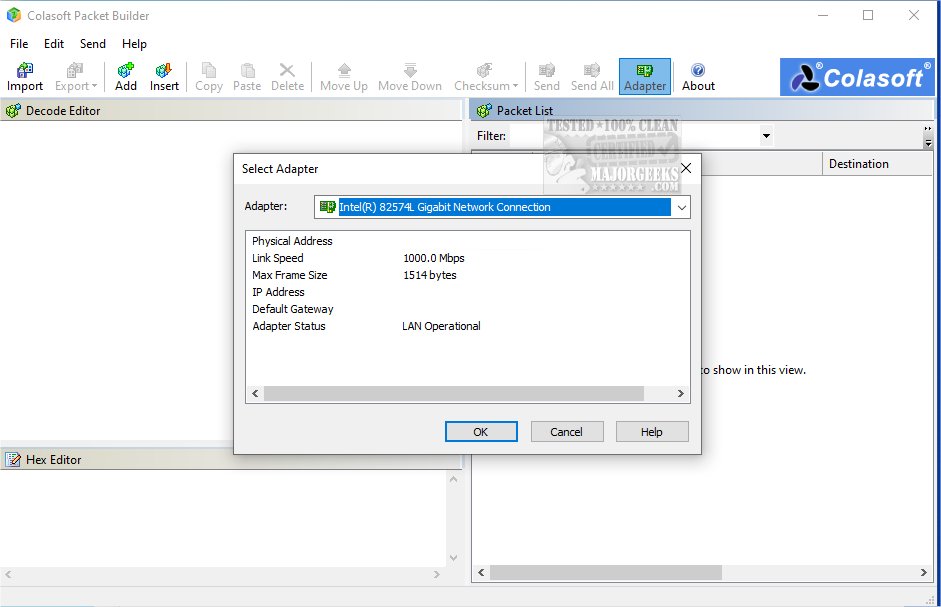Click Hex Editor scroll down arrow

pos(454,558)
